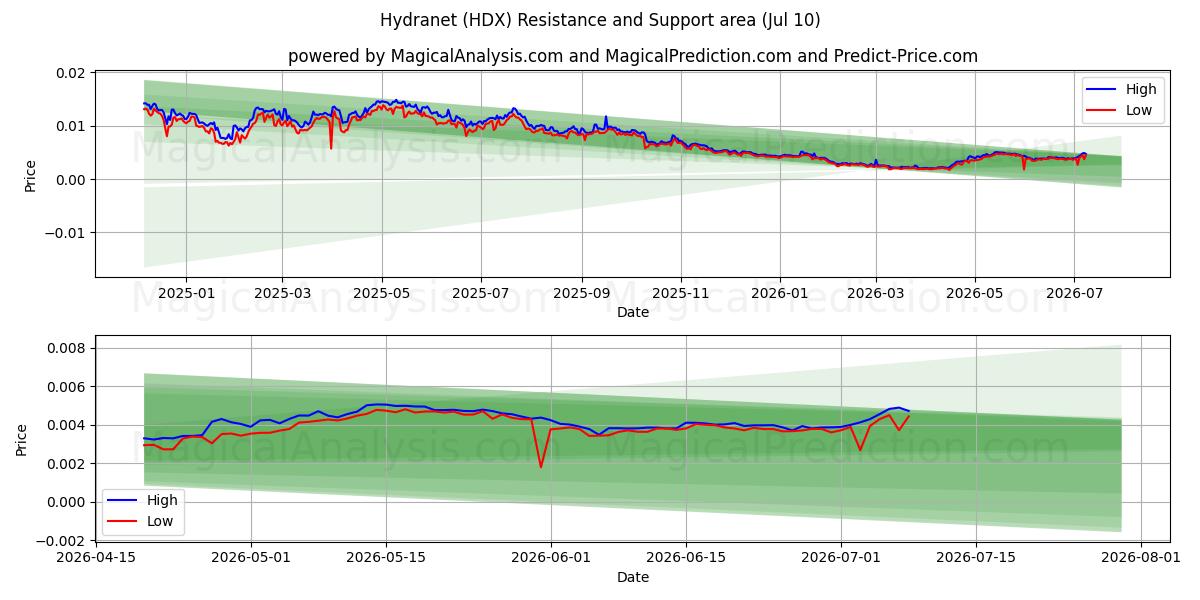Click the '0.008' y-axis tick on bottom chart
The image size is (1200, 600).
67,348
